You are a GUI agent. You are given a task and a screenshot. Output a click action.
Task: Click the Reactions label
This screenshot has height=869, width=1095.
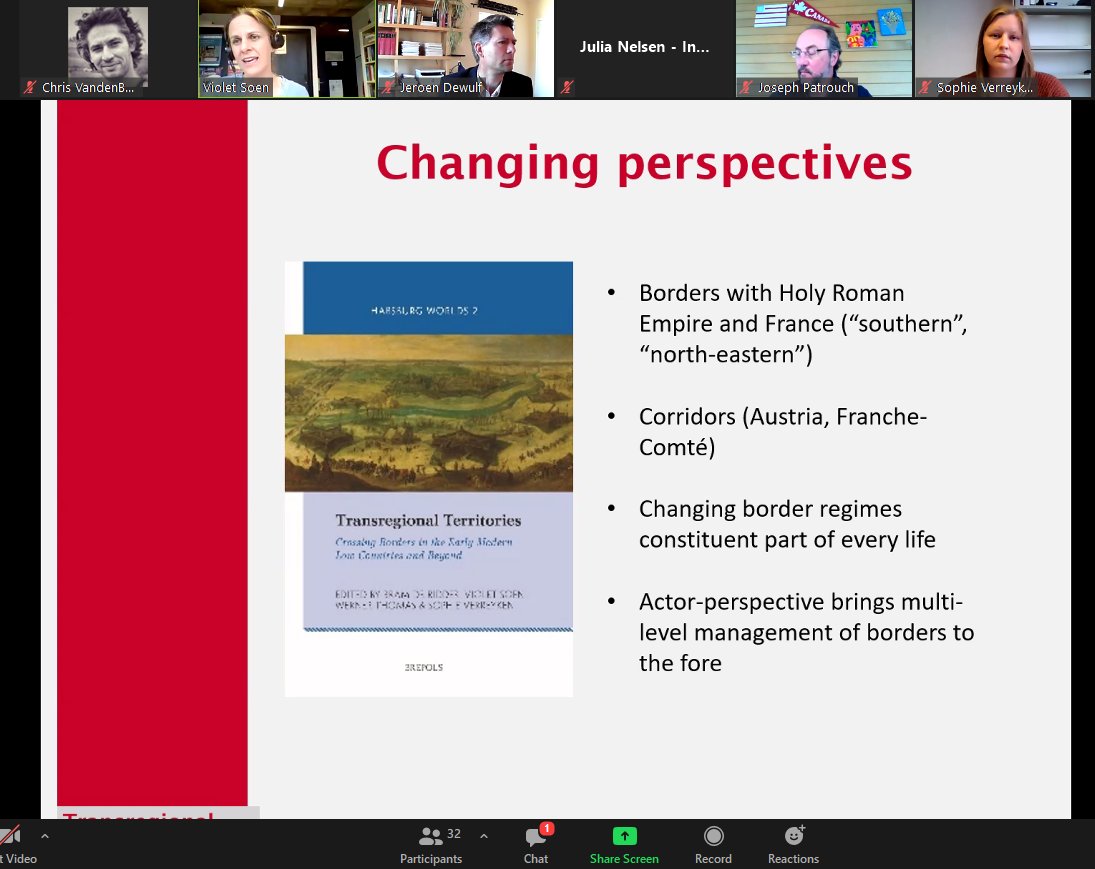tap(793, 859)
